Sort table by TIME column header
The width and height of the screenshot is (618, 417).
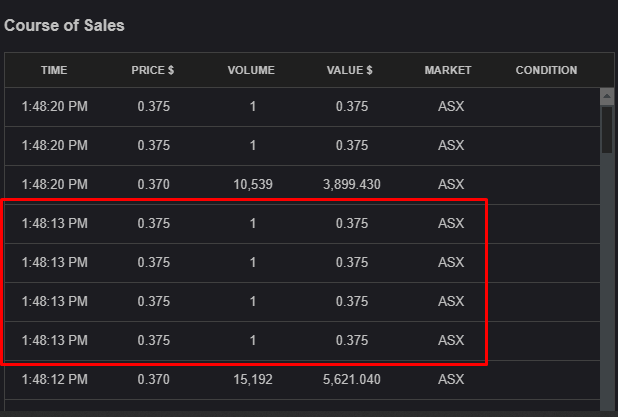pos(54,70)
